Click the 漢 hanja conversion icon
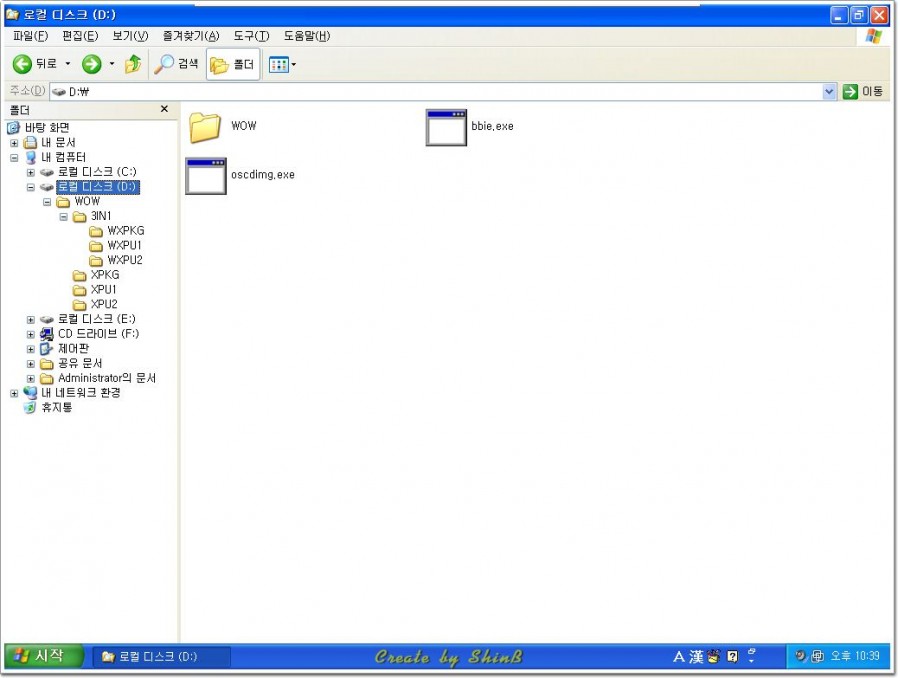Screen dimensions: 900x678 coord(696,657)
